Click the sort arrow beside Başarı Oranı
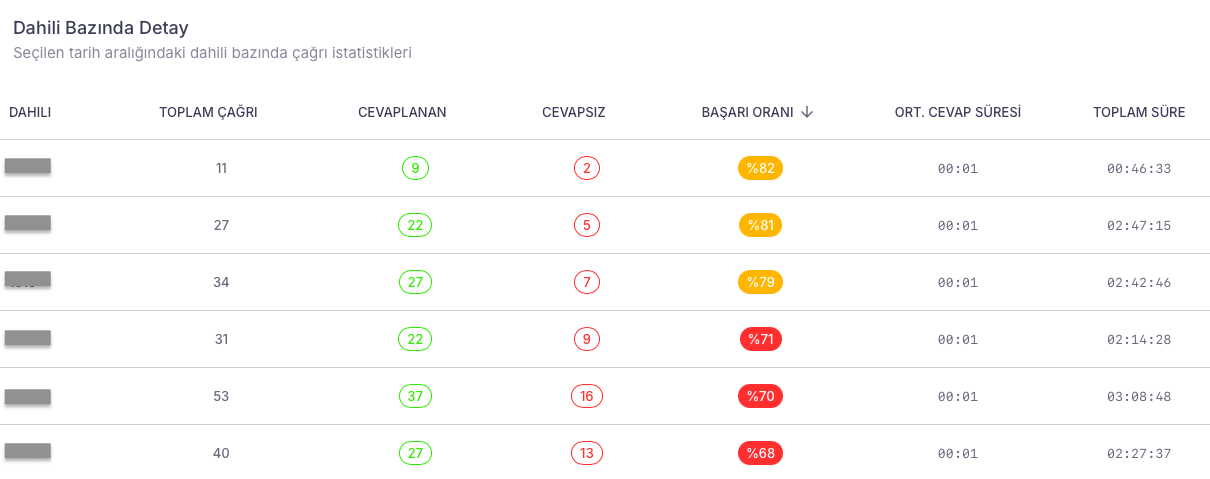This screenshot has width=1210, height=479. tap(807, 112)
